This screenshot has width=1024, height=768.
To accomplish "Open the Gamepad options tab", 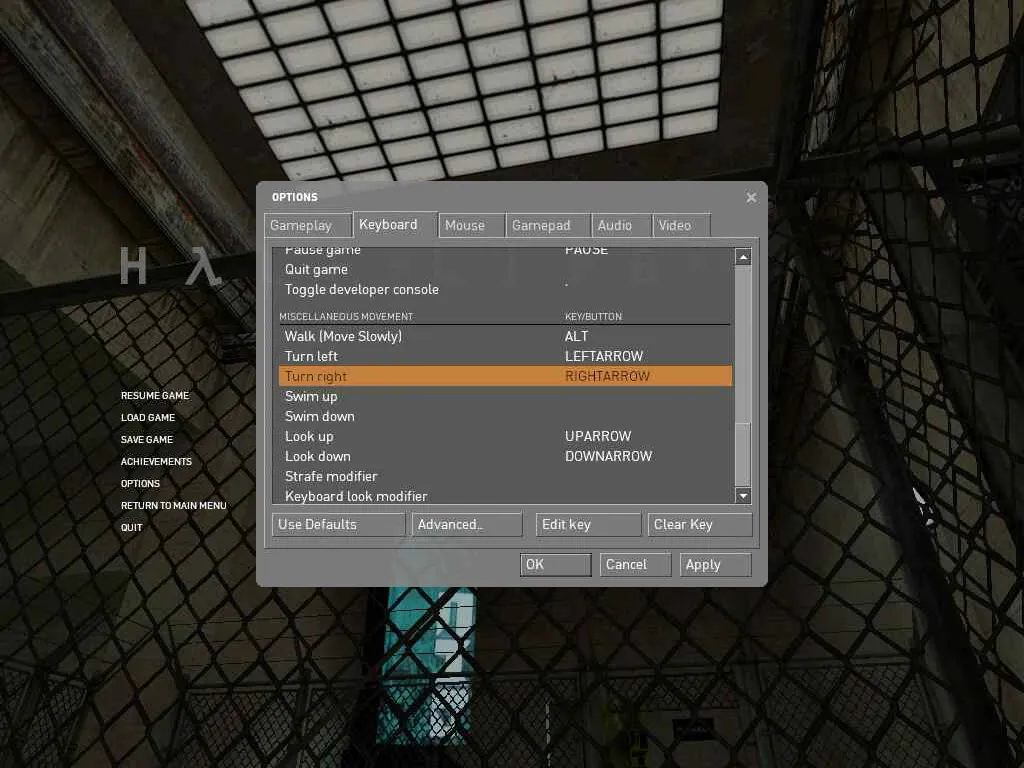I will [x=547, y=225].
